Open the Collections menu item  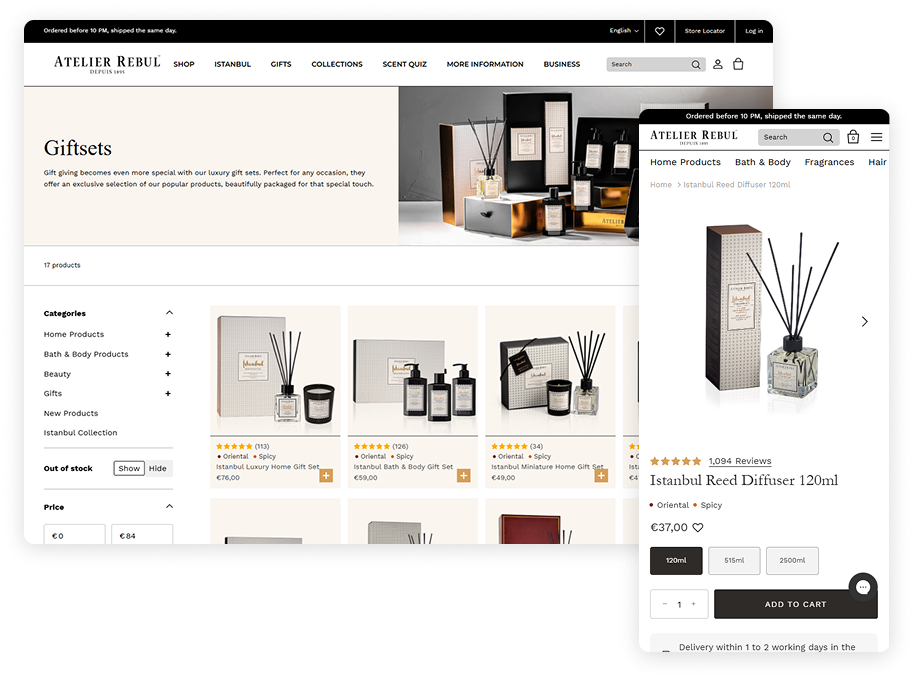pyautogui.click(x=336, y=64)
